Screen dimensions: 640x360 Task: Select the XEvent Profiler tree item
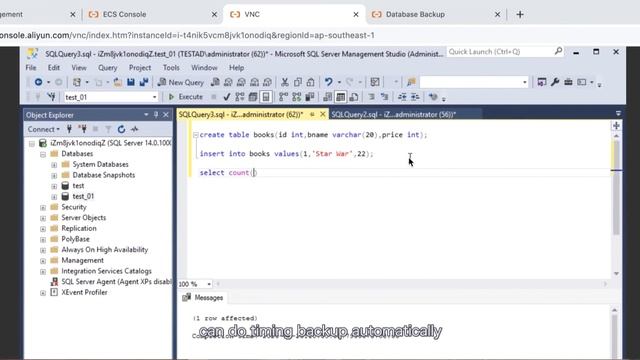[84, 292]
